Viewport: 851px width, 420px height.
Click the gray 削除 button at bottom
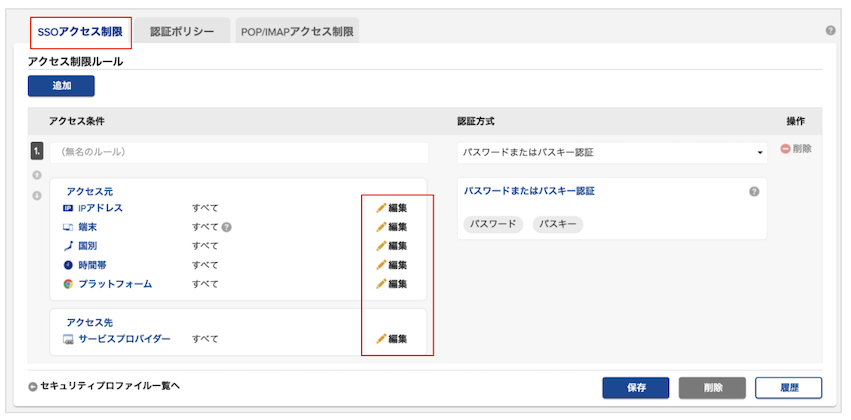click(x=713, y=388)
